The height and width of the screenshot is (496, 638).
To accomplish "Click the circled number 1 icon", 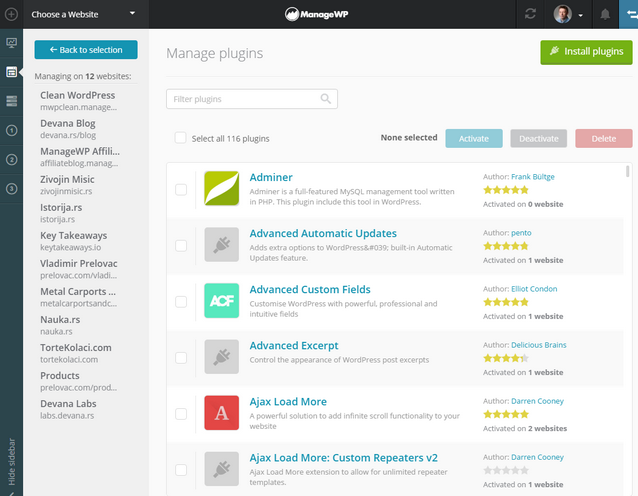I will [11, 131].
